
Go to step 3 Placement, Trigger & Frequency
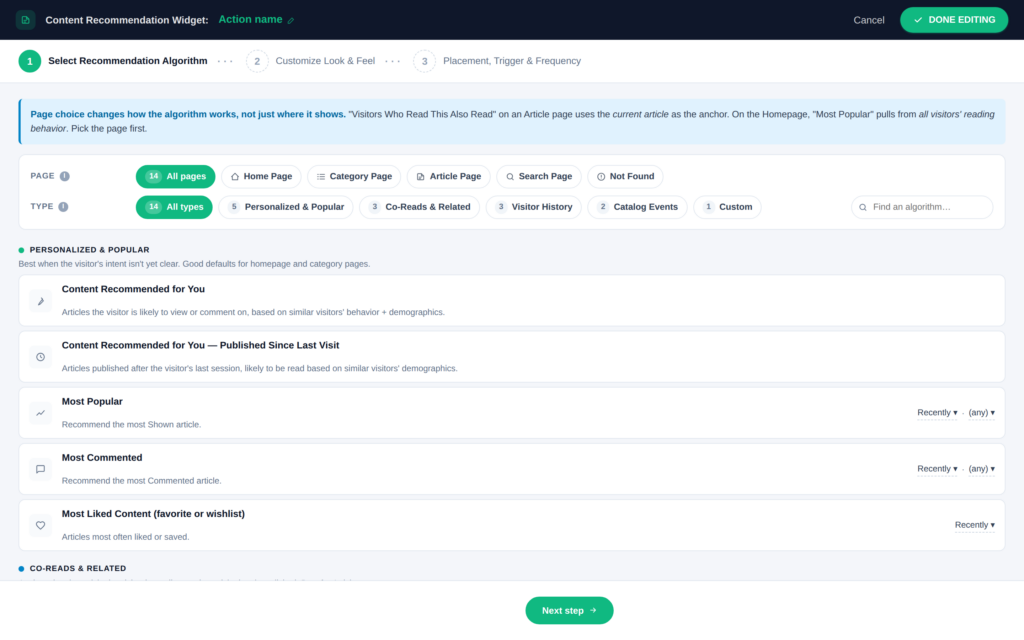(498, 61)
